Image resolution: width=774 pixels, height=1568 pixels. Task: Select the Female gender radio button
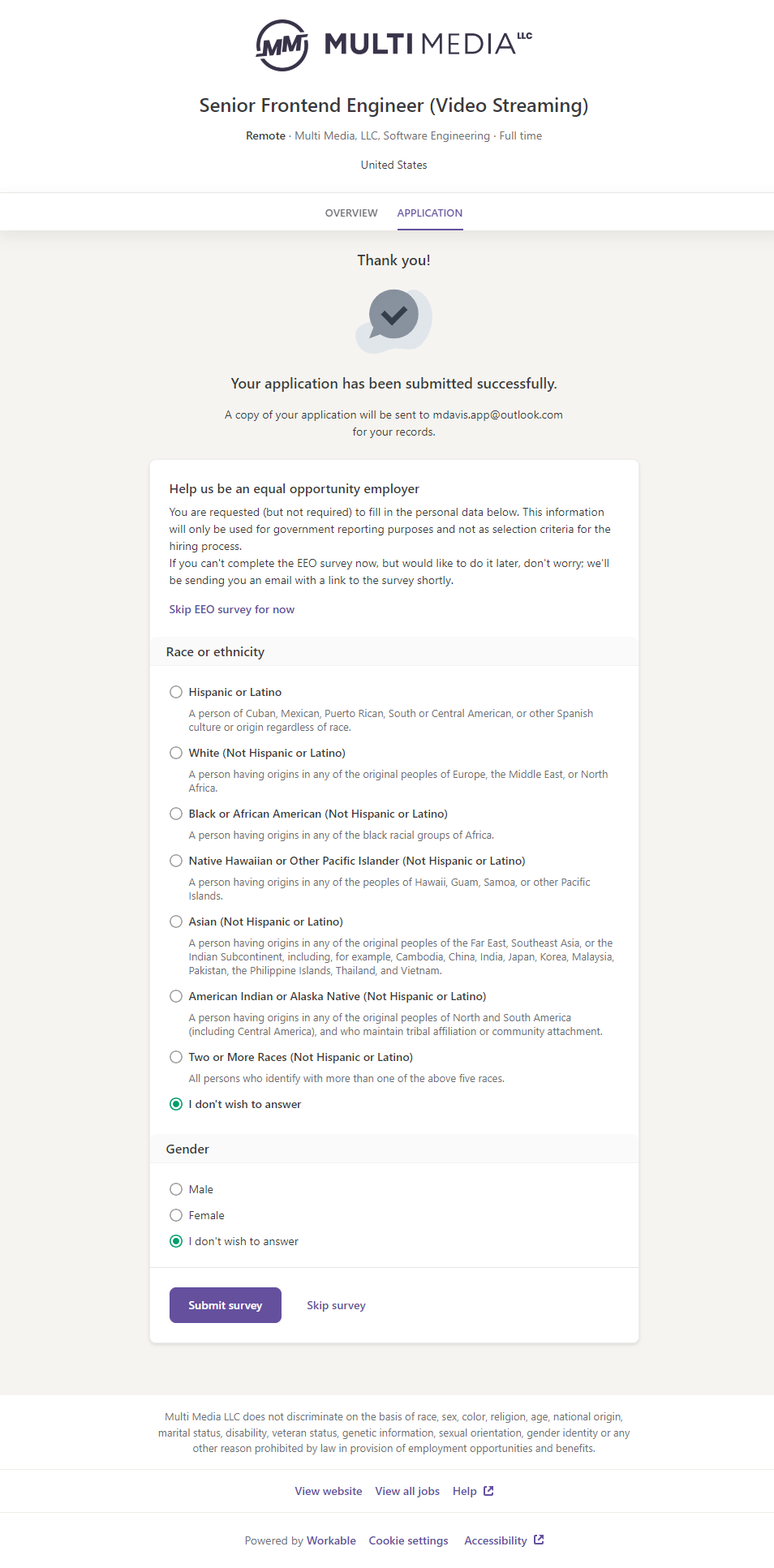coord(176,1215)
